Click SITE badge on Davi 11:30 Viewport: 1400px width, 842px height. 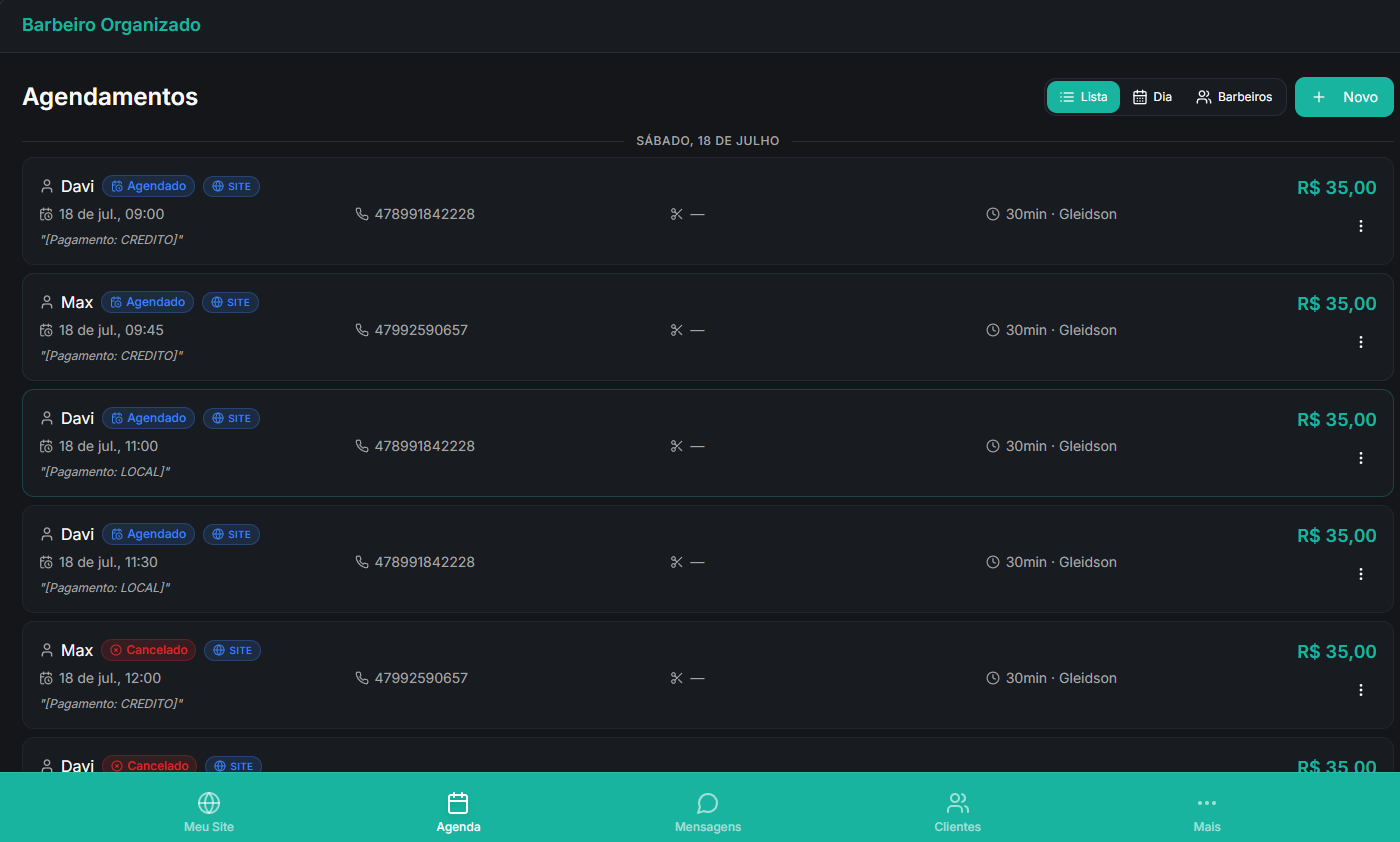click(x=231, y=534)
